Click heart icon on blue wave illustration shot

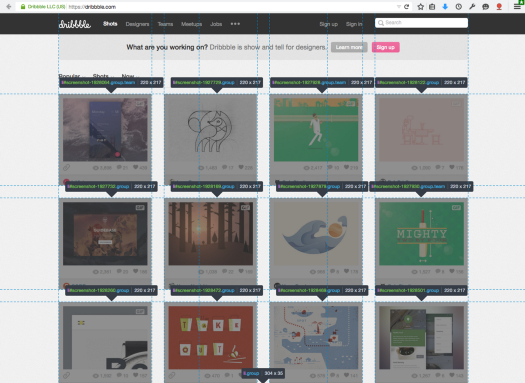pyautogui.click(x=347, y=271)
